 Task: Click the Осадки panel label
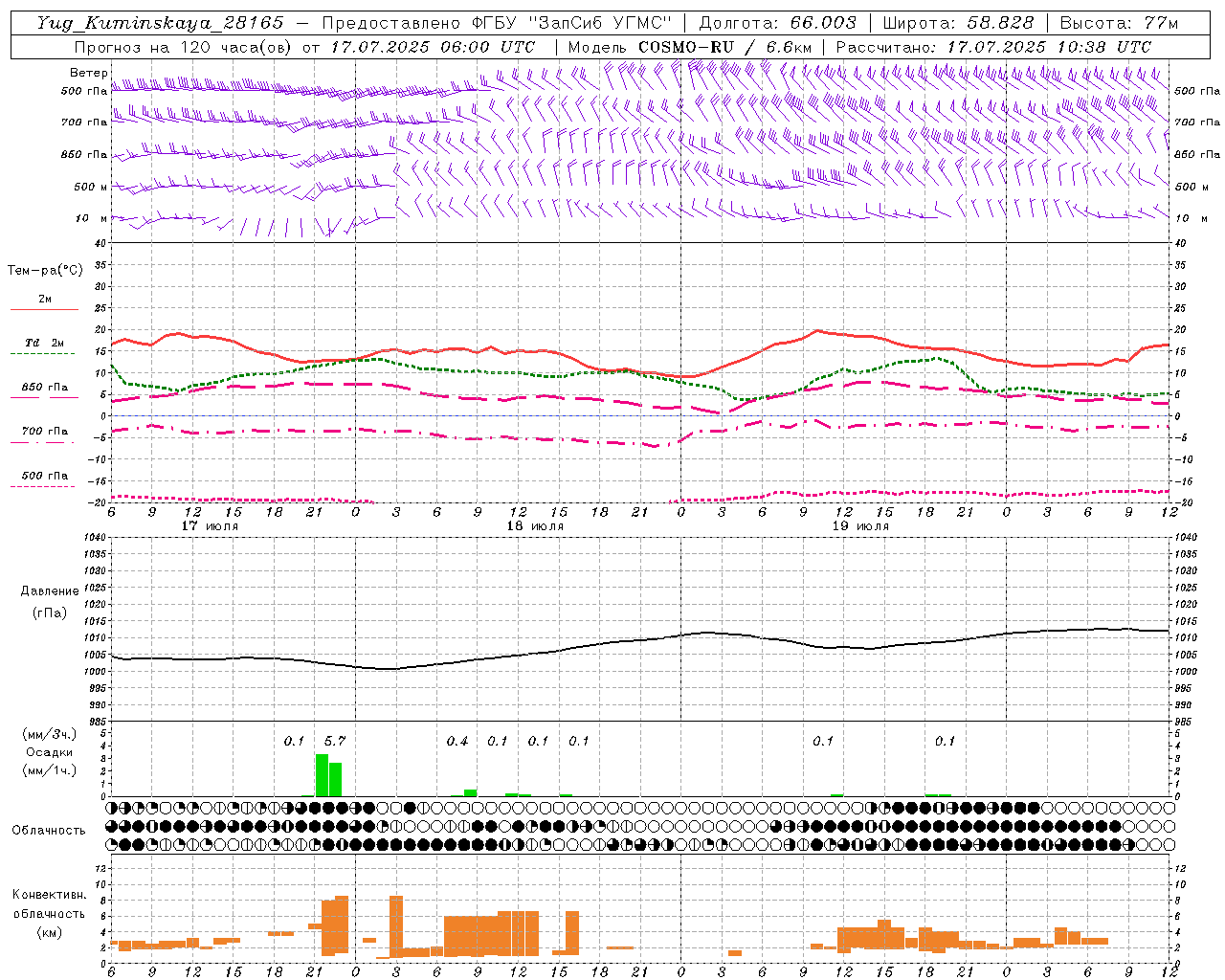point(50,752)
